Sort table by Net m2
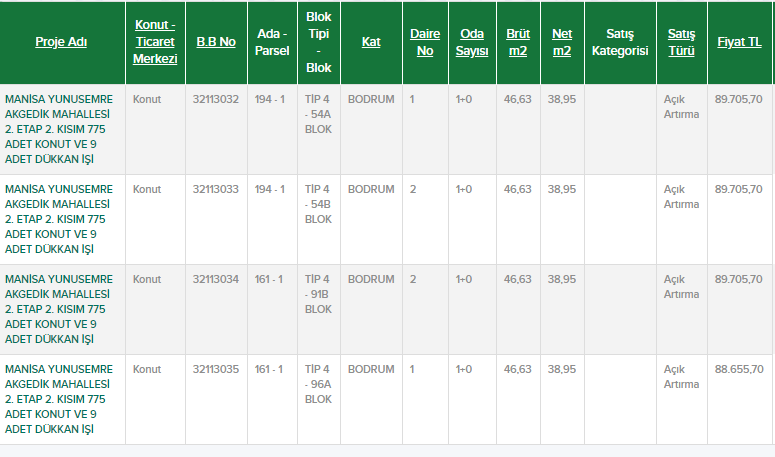This screenshot has height=457, width=775. 561,42
